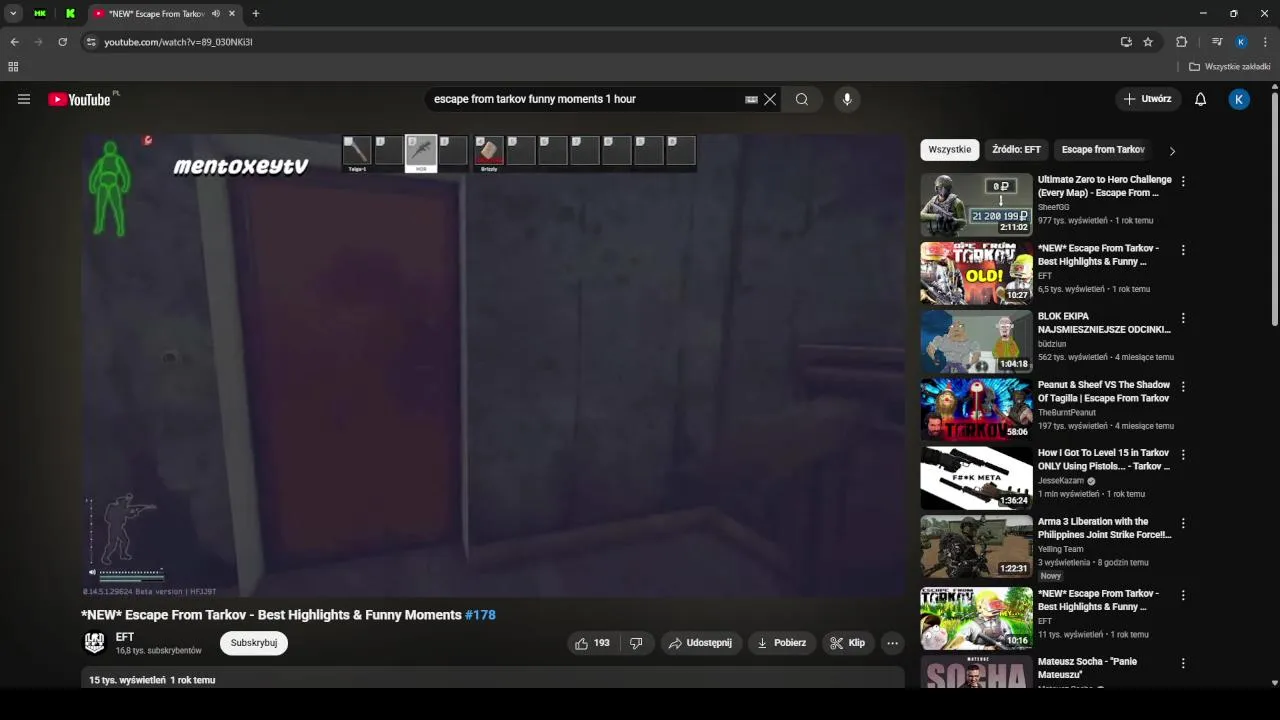Install app icon in address bar

point(1126,42)
